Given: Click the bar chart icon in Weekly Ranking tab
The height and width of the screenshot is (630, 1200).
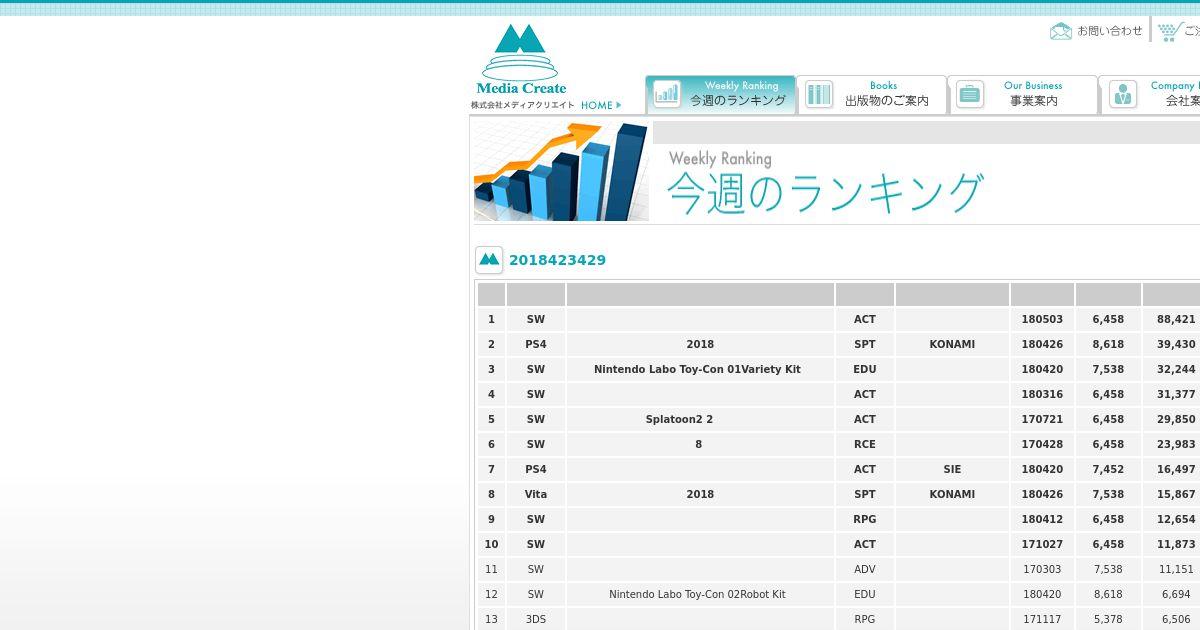Looking at the screenshot, I should tap(667, 94).
